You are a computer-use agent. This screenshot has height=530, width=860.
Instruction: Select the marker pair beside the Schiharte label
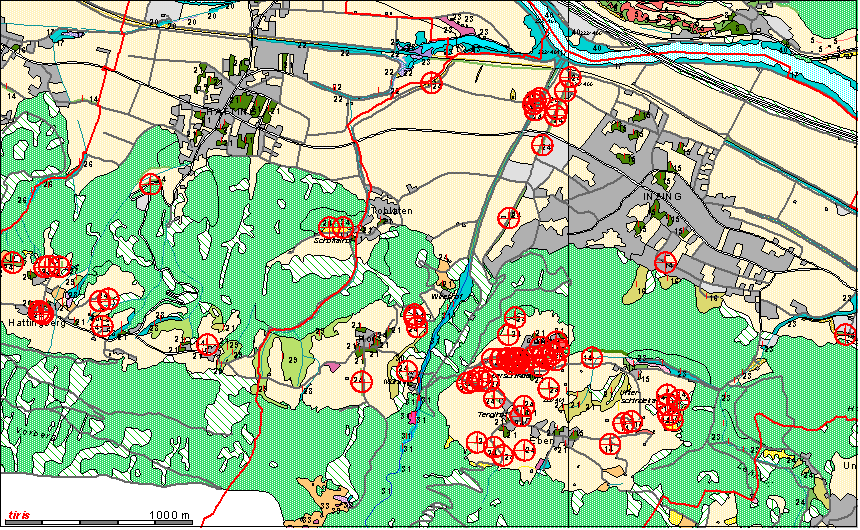pos(335,228)
